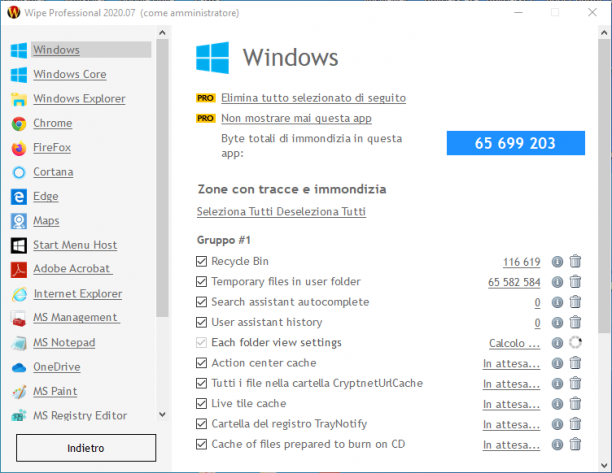Delete Recycle Bin trash using bin icon

(x=575, y=261)
